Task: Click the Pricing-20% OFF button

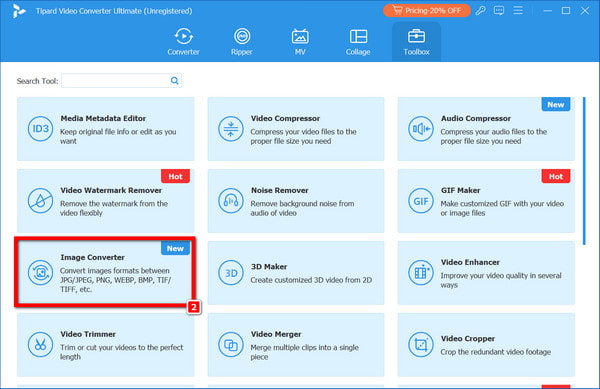Action: click(427, 11)
